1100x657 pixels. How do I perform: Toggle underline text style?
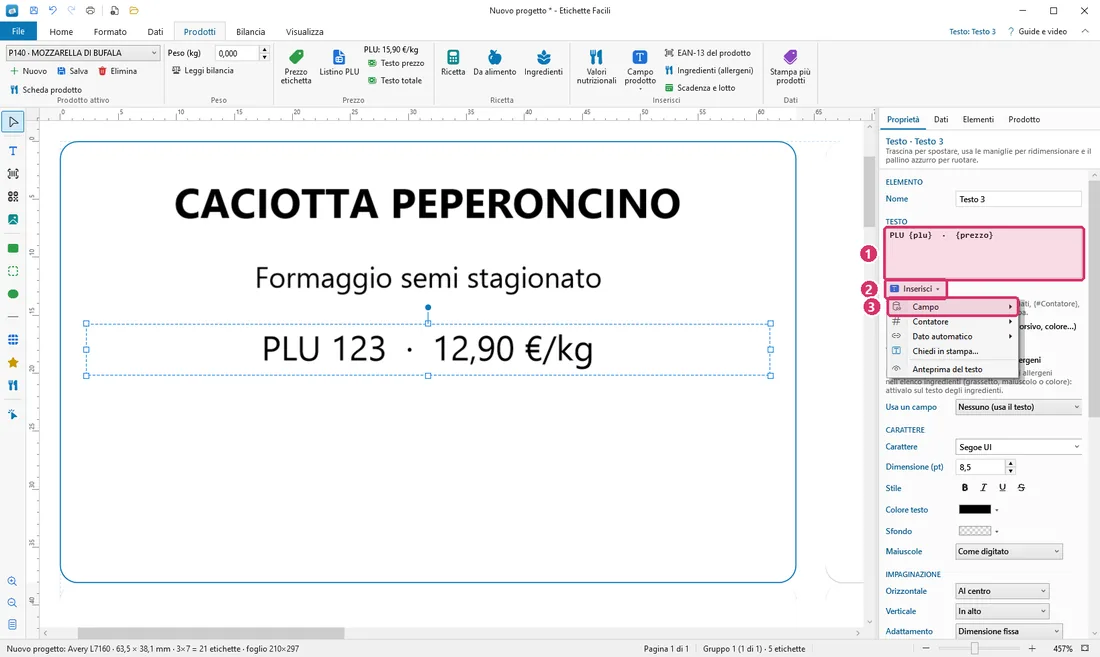point(1002,487)
